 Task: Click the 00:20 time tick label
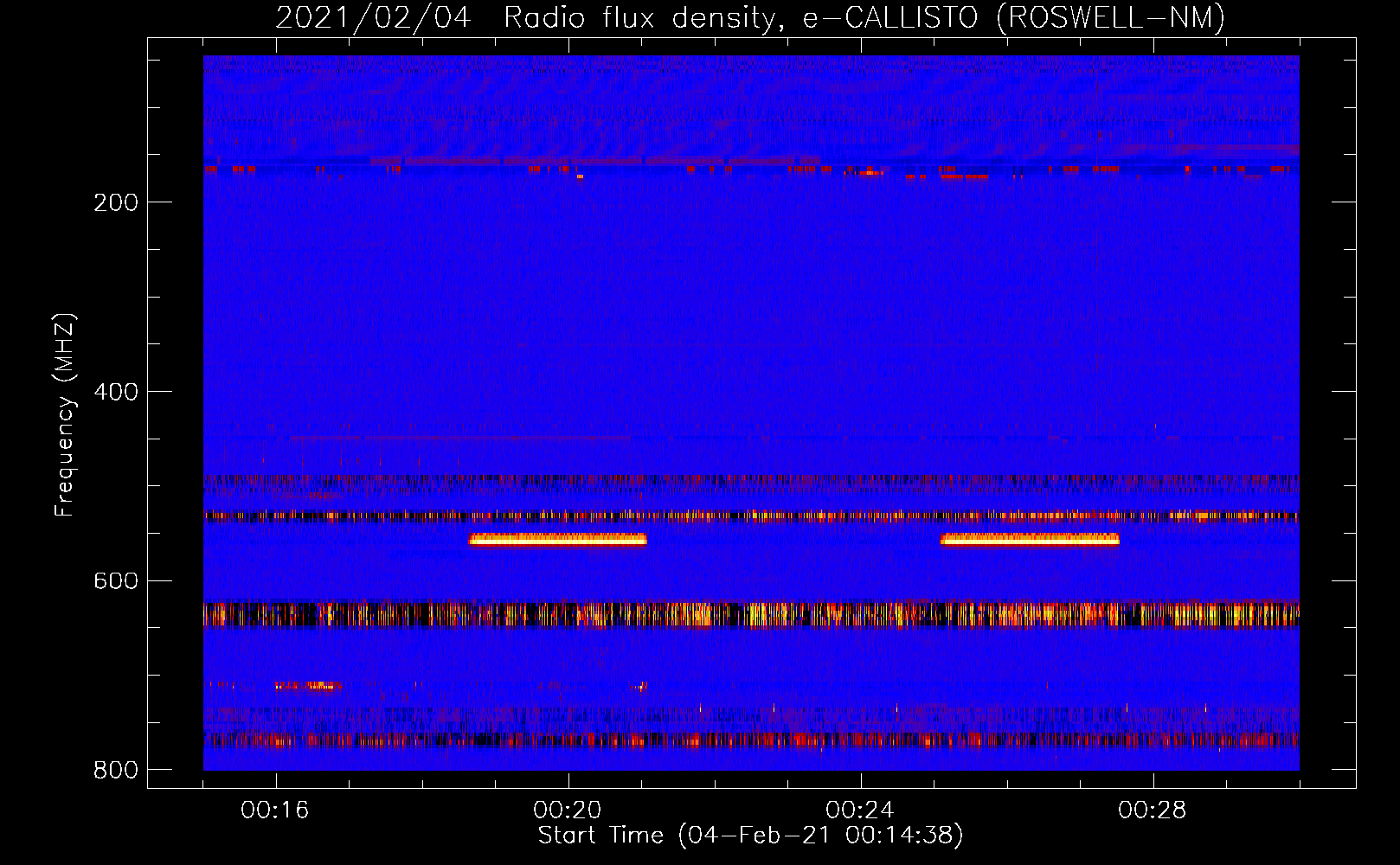568,811
